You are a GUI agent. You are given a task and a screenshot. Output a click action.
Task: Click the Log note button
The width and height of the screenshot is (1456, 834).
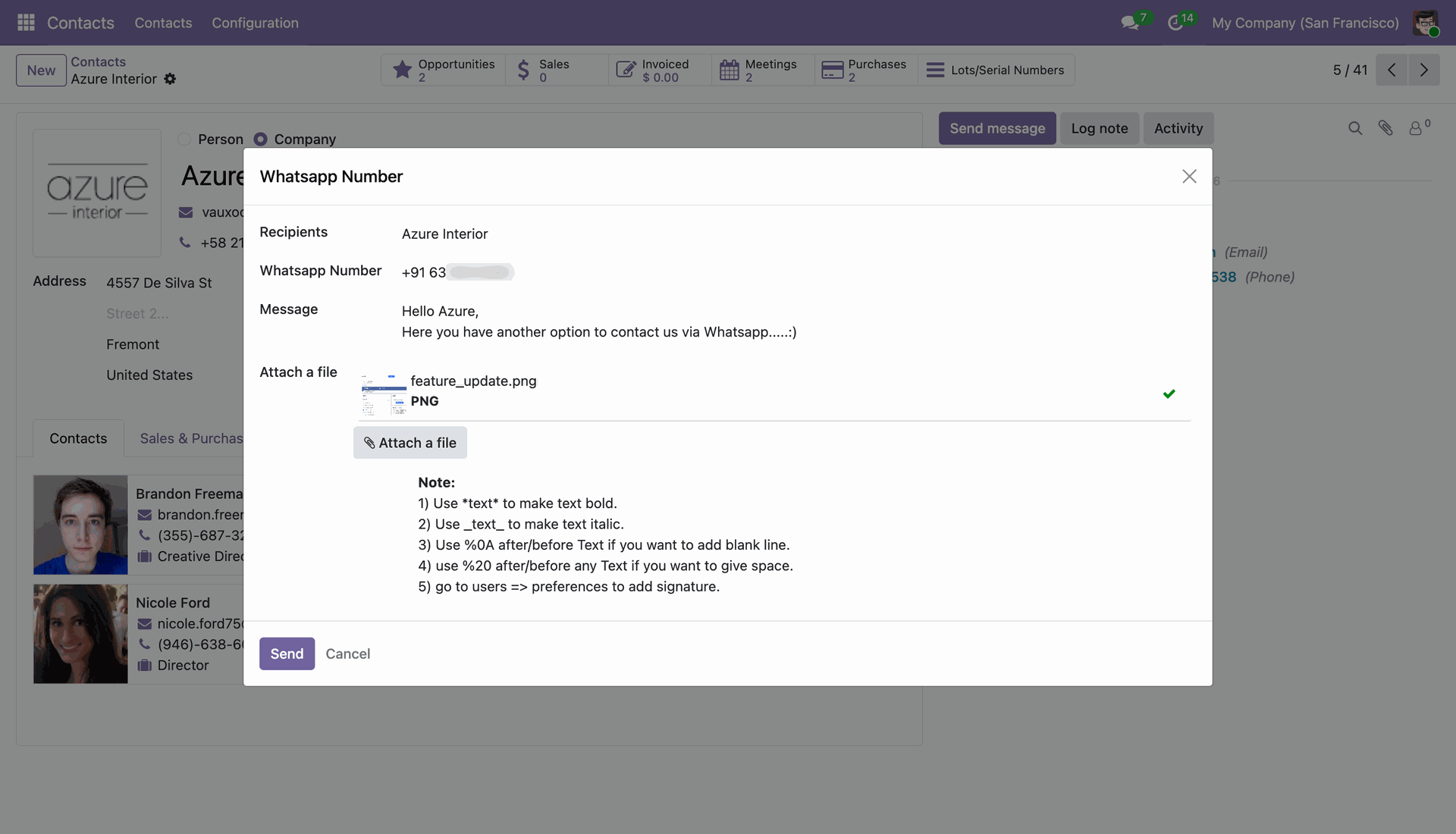click(1100, 129)
